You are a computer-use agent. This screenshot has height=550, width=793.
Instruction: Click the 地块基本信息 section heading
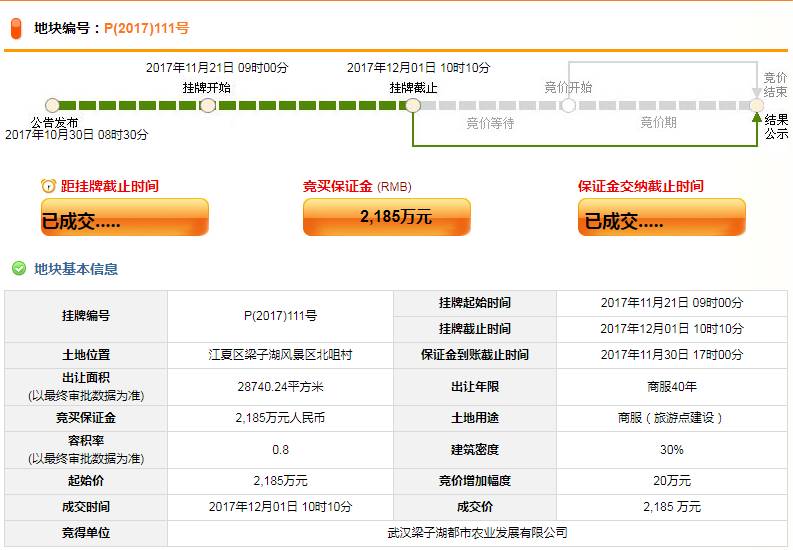pos(76,268)
